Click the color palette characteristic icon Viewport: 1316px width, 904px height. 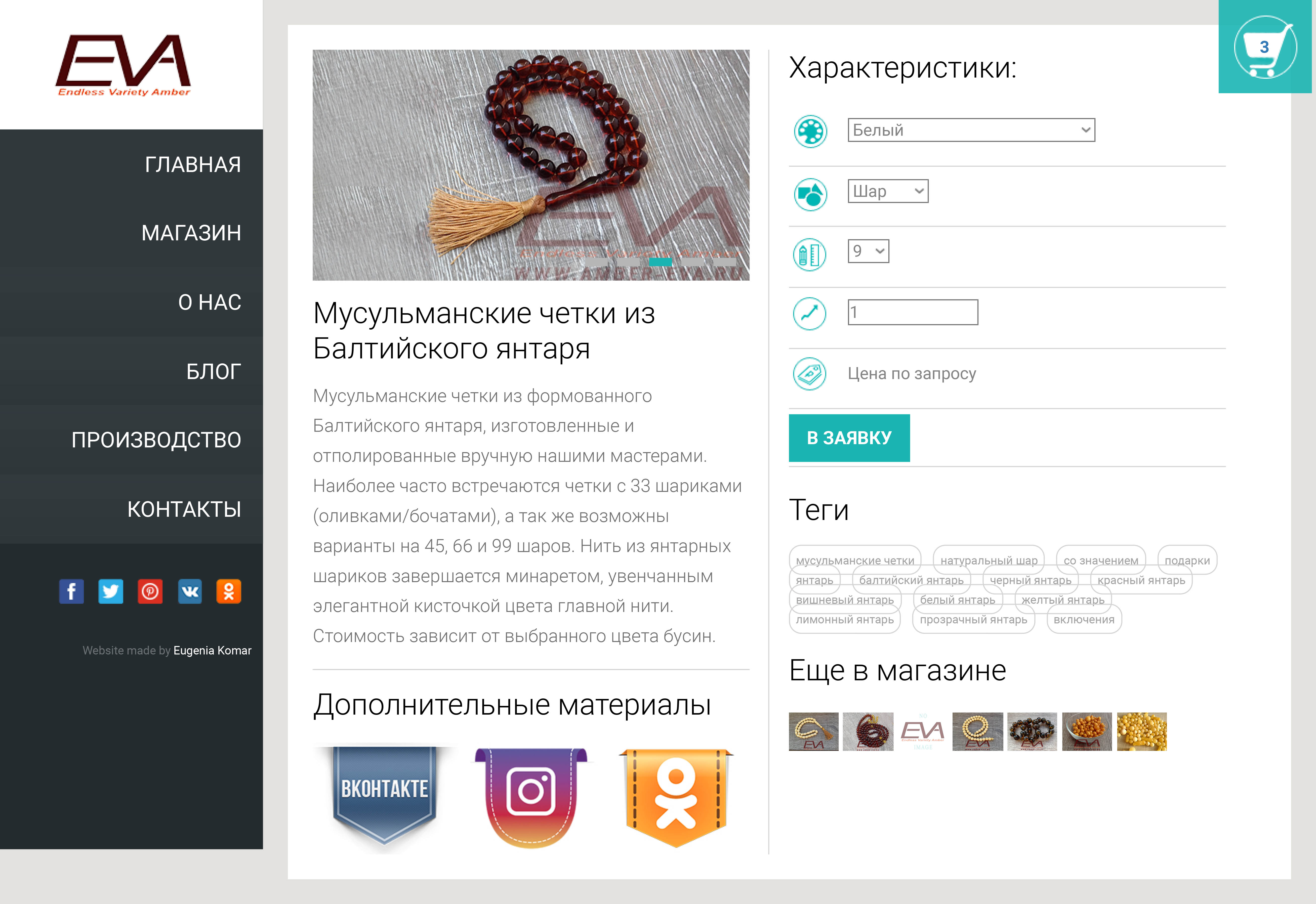(810, 131)
